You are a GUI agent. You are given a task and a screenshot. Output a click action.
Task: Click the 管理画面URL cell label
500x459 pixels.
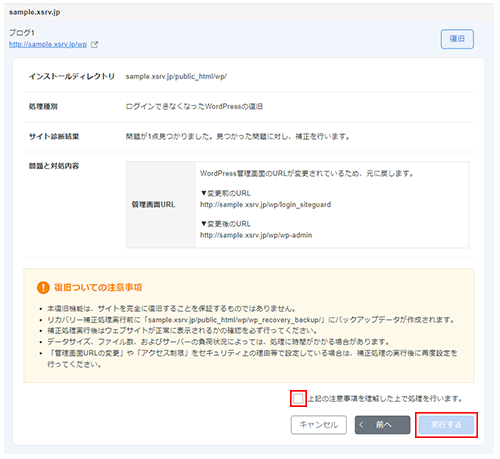tap(153, 204)
